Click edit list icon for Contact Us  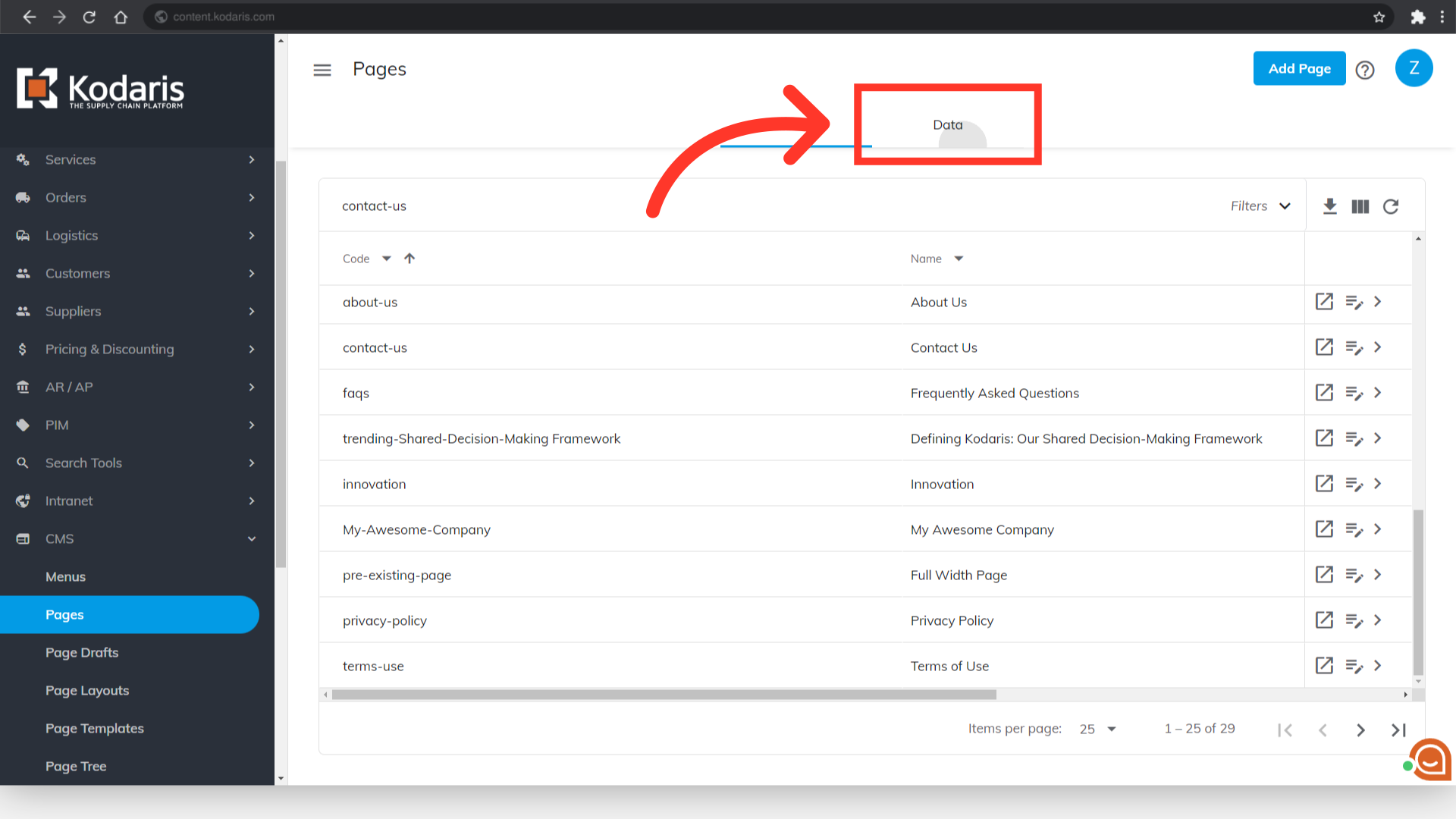click(1354, 347)
